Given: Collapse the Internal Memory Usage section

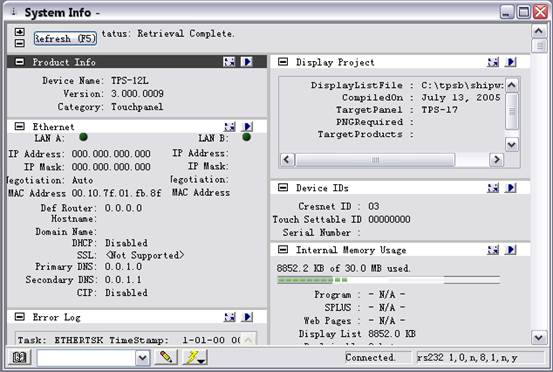Looking at the screenshot, I should (283, 250).
